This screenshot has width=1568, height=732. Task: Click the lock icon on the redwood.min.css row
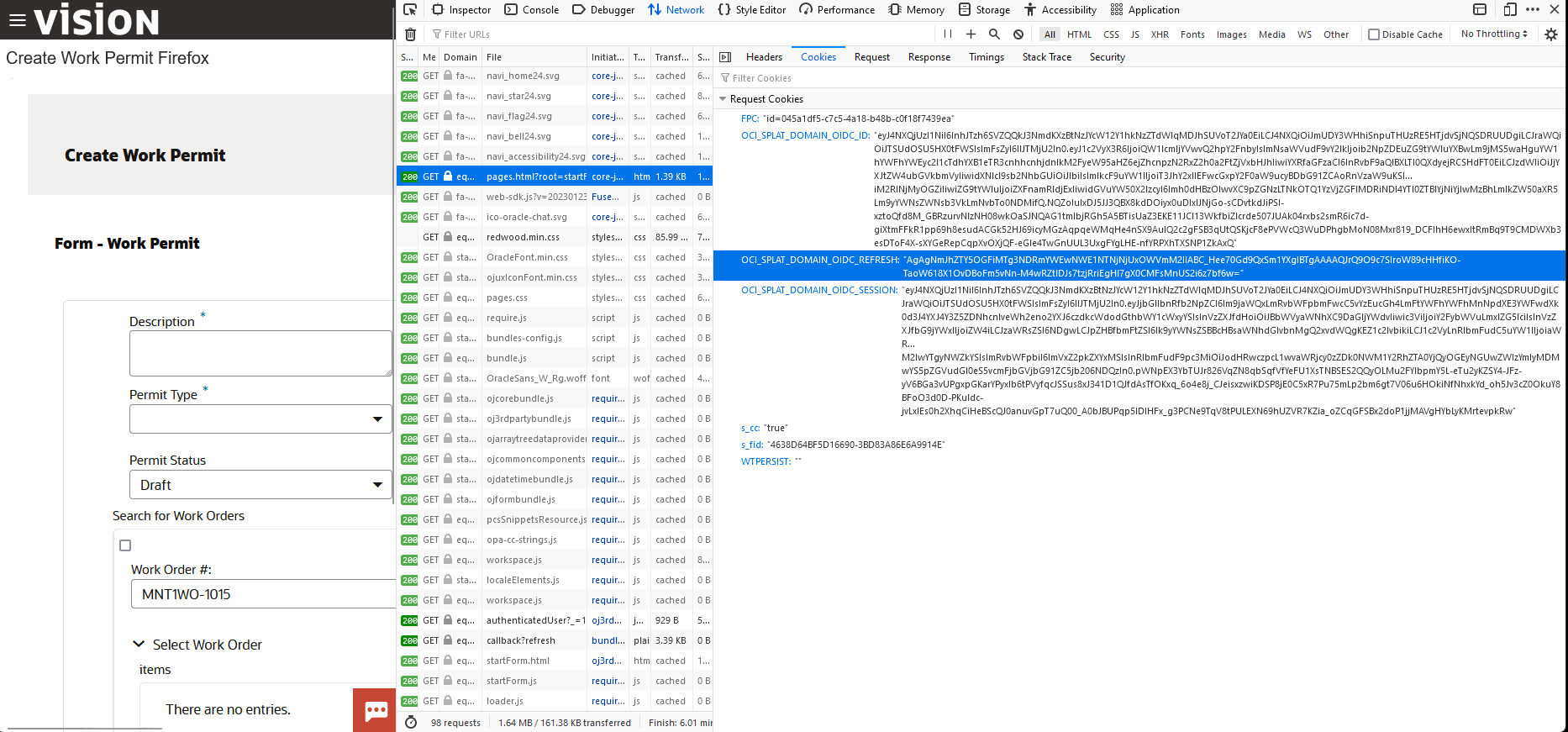tap(448, 237)
